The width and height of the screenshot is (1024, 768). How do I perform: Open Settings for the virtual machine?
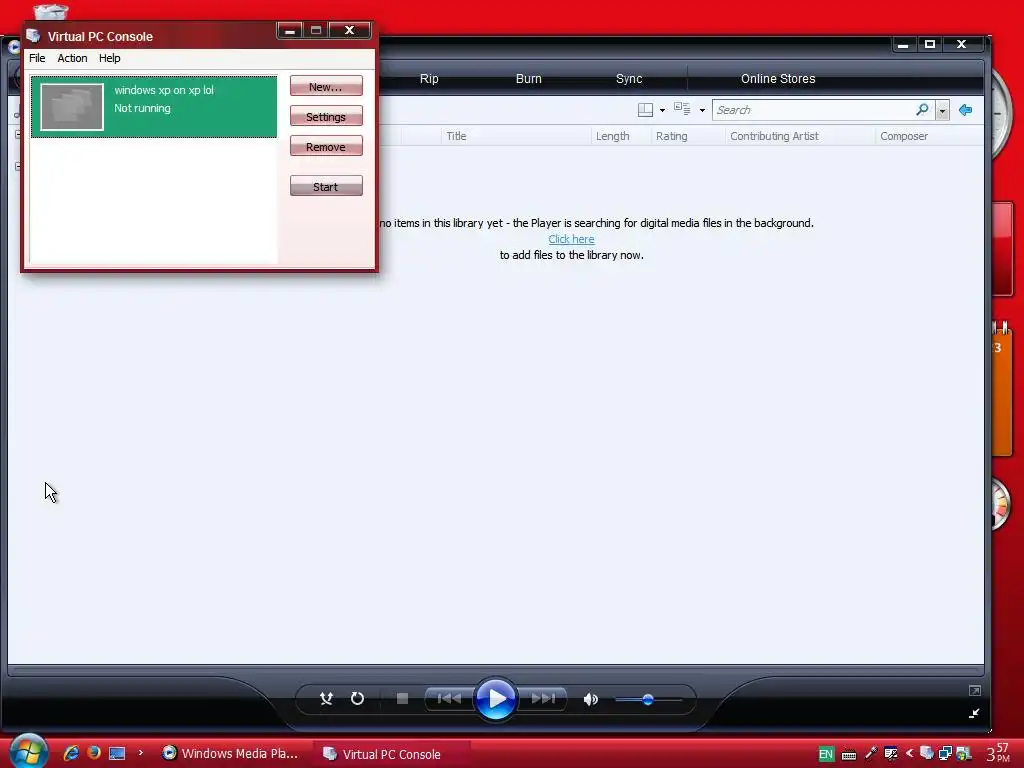tap(326, 116)
